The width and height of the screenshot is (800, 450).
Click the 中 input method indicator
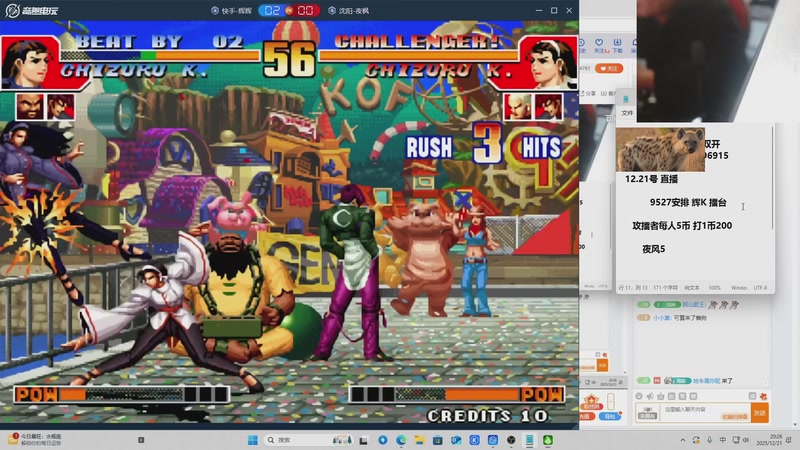coord(722,440)
